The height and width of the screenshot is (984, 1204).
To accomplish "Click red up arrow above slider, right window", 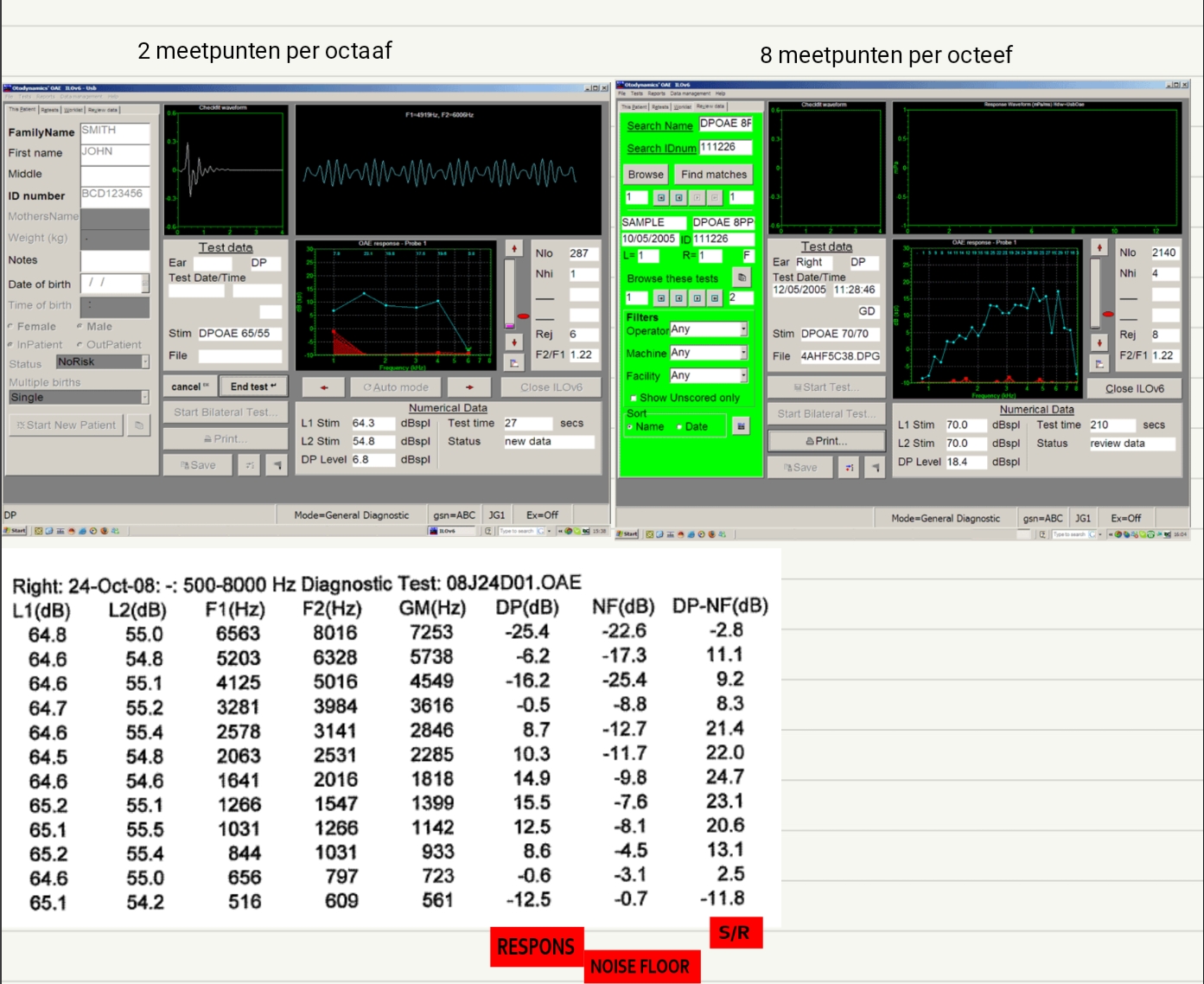I will 1099,248.
